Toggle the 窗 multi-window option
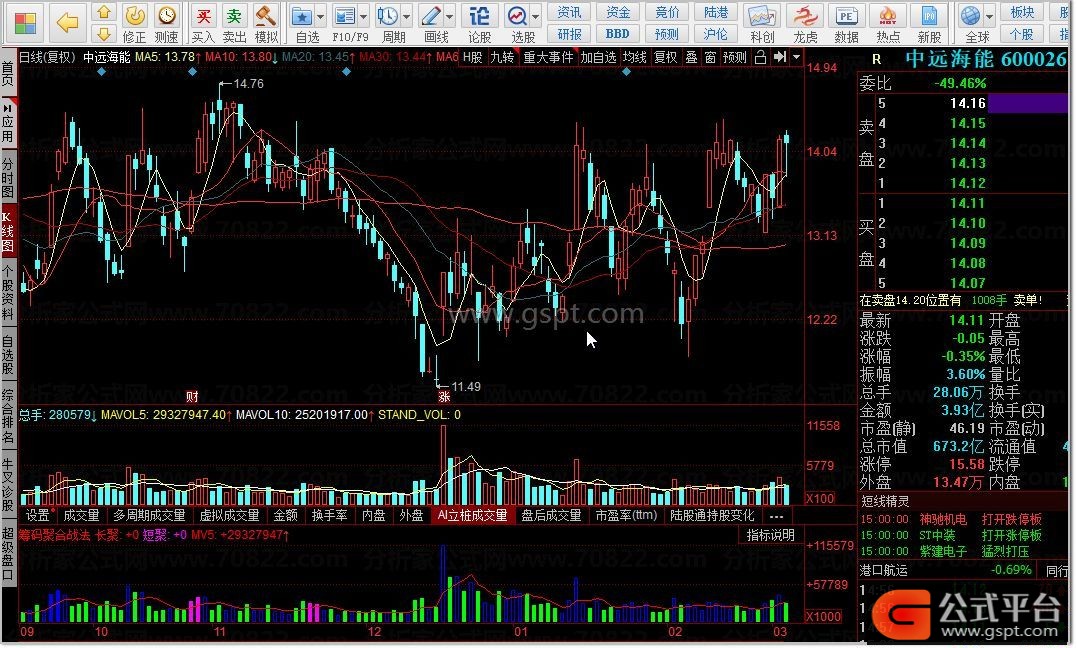 (x=710, y=57)
